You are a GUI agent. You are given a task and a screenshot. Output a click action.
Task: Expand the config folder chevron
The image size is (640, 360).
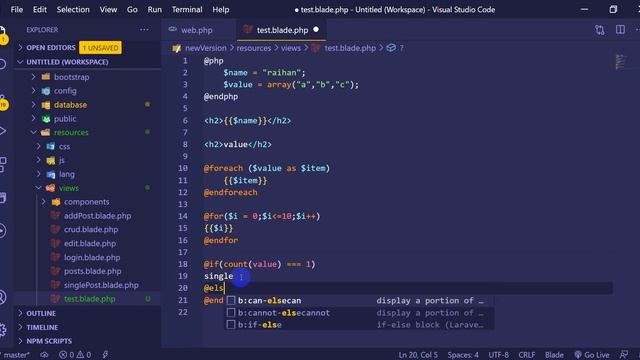pyautogui.click(x=33, y=91)
